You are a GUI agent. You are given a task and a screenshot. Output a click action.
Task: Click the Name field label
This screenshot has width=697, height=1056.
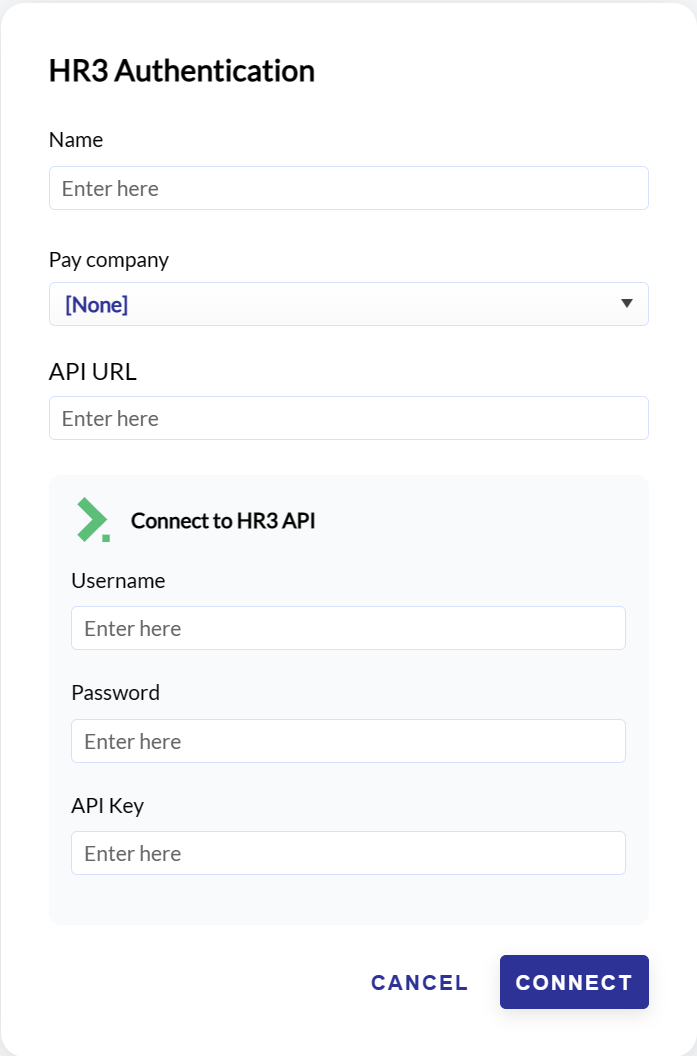point(76,140)
